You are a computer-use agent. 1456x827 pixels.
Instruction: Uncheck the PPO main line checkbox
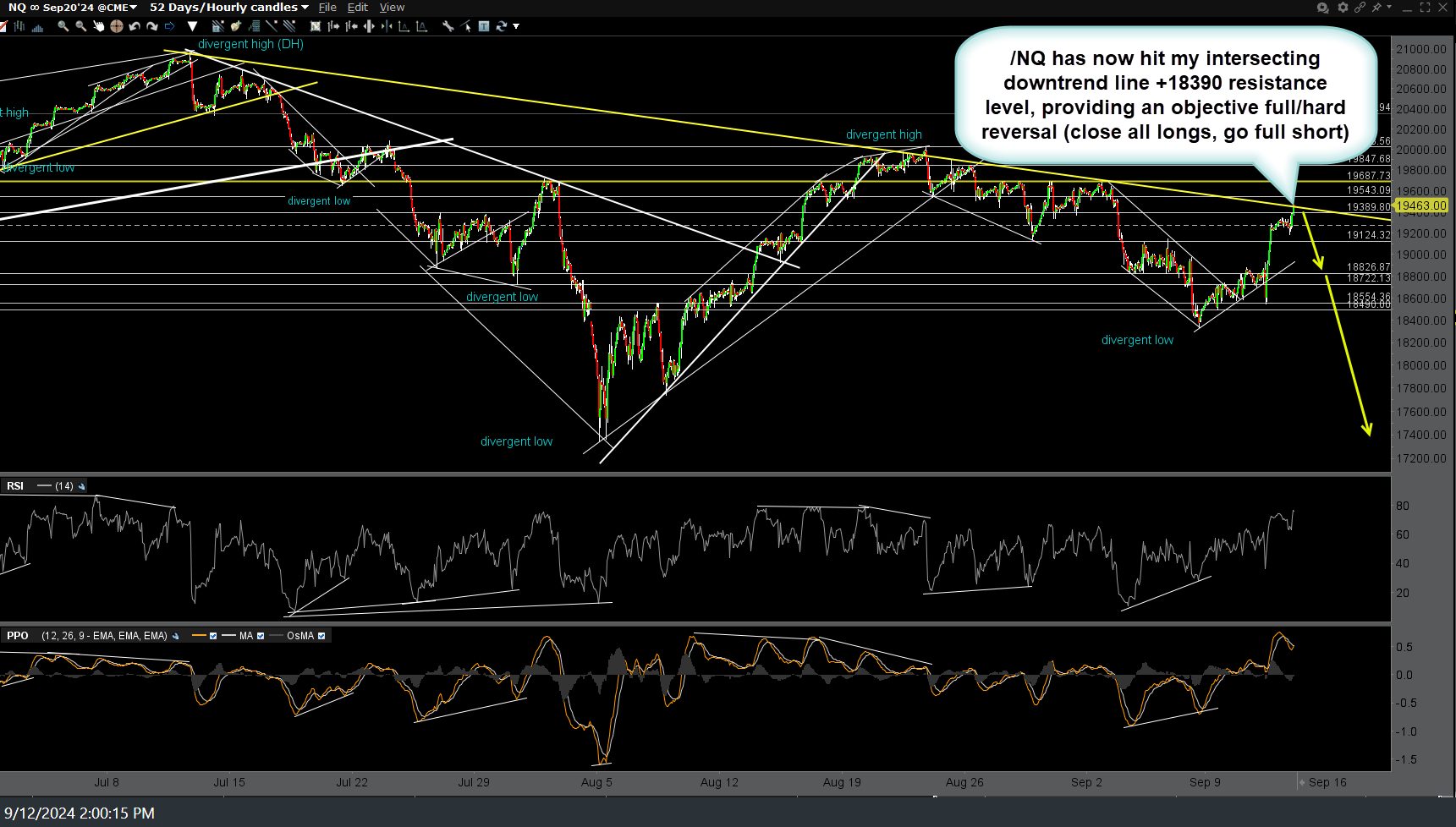click(212, 635)
